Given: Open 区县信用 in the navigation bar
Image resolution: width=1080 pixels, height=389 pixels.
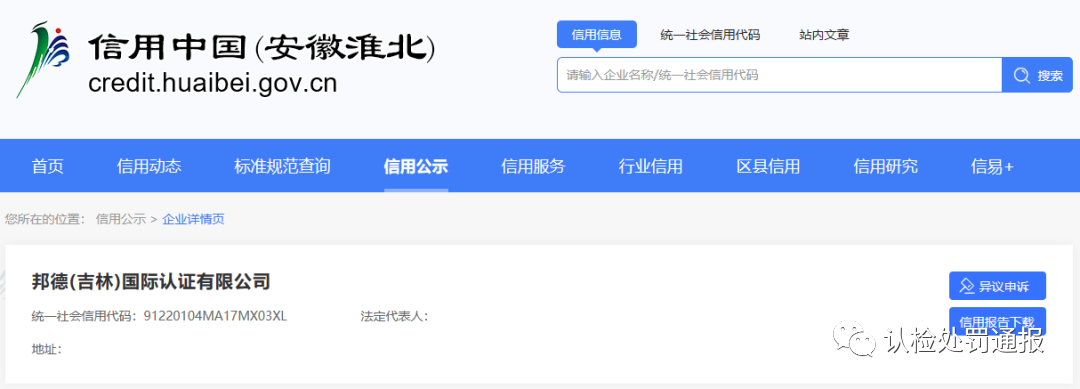Looking at the screenshot, I should 768,166.
